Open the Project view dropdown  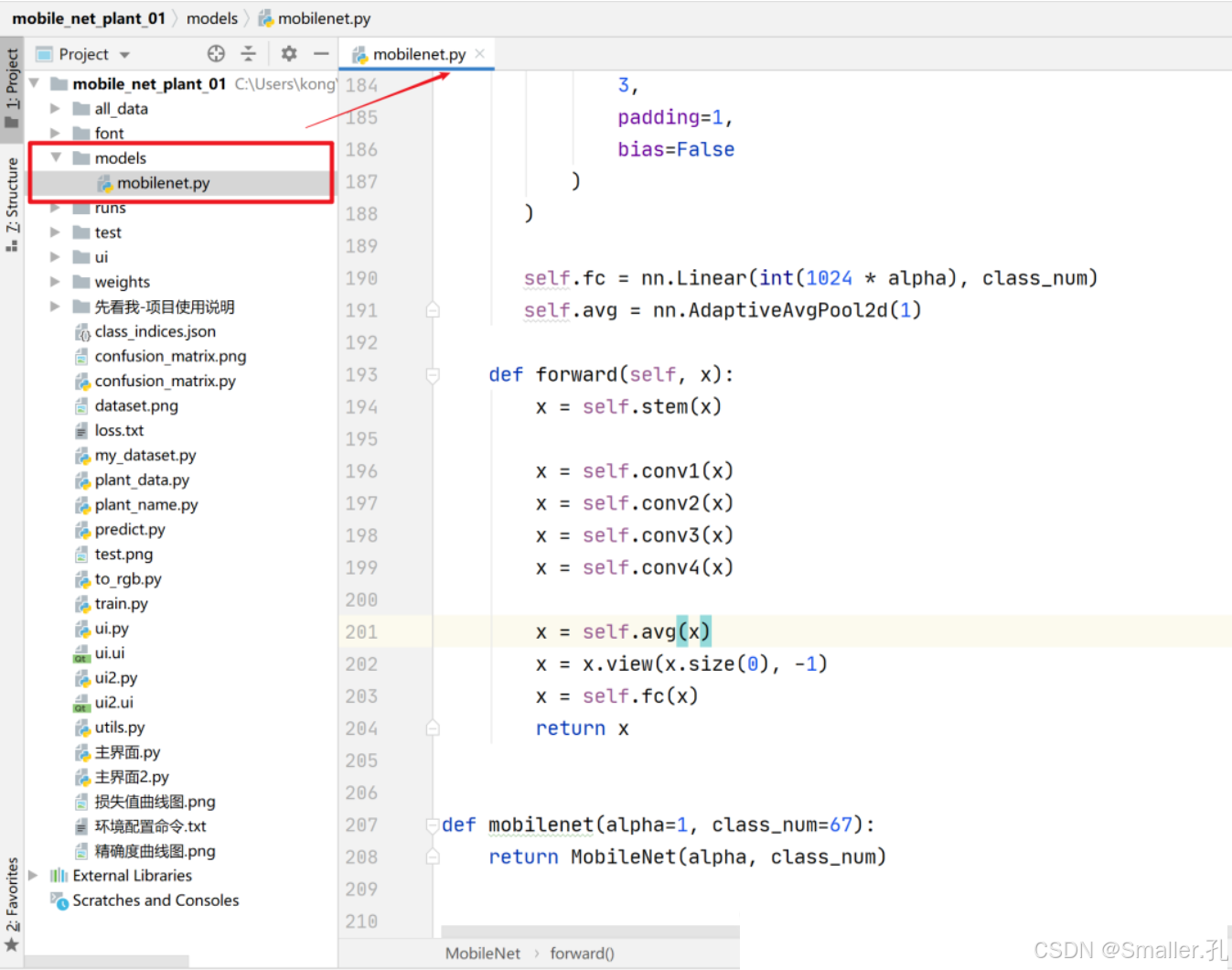coord(124,55)
